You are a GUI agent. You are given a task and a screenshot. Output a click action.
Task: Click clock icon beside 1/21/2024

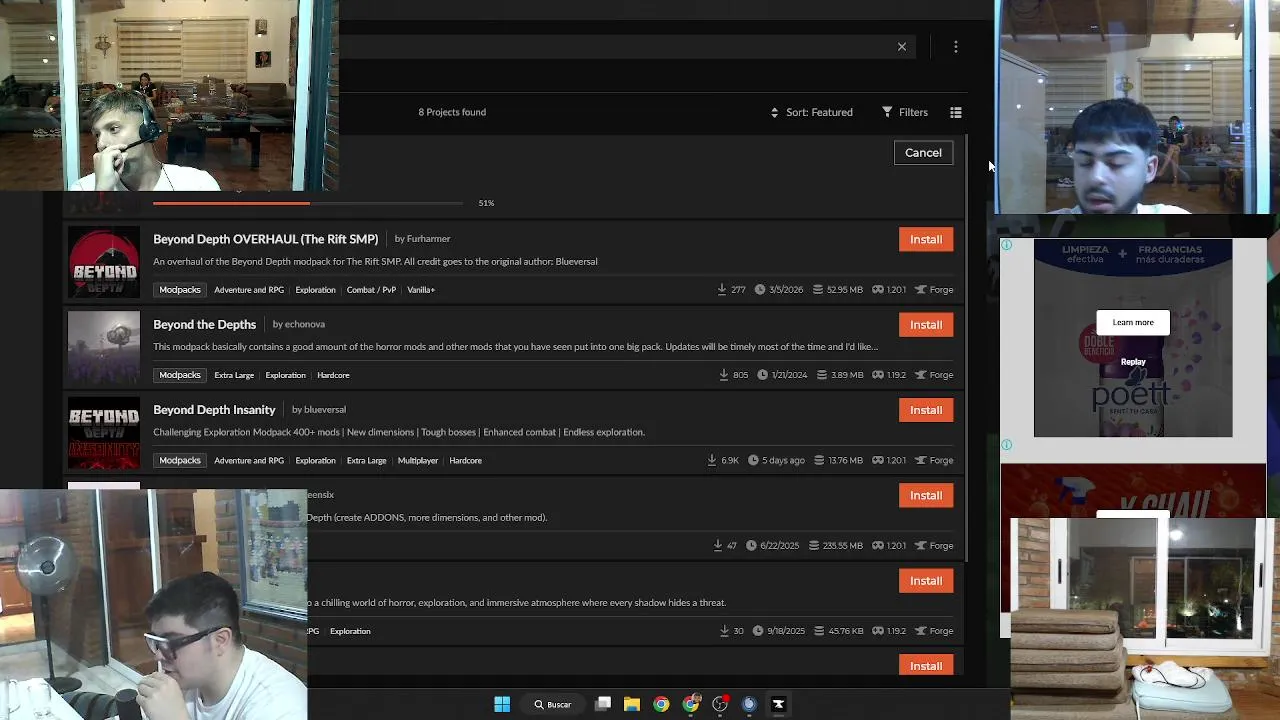pyautogui.click(x=762, y=375)
